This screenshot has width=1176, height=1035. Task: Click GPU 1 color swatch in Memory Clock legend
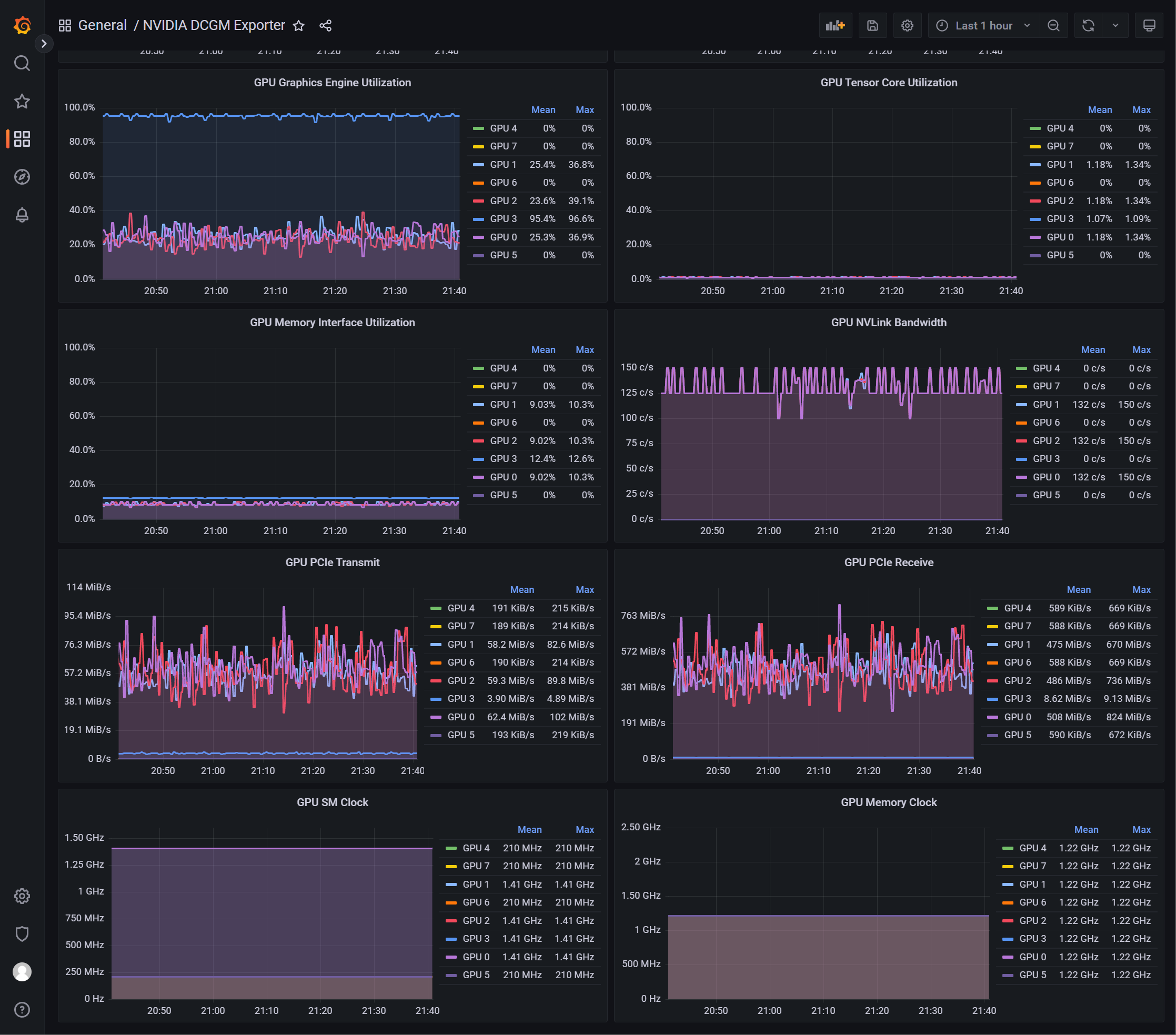(x=1008, y=885)
